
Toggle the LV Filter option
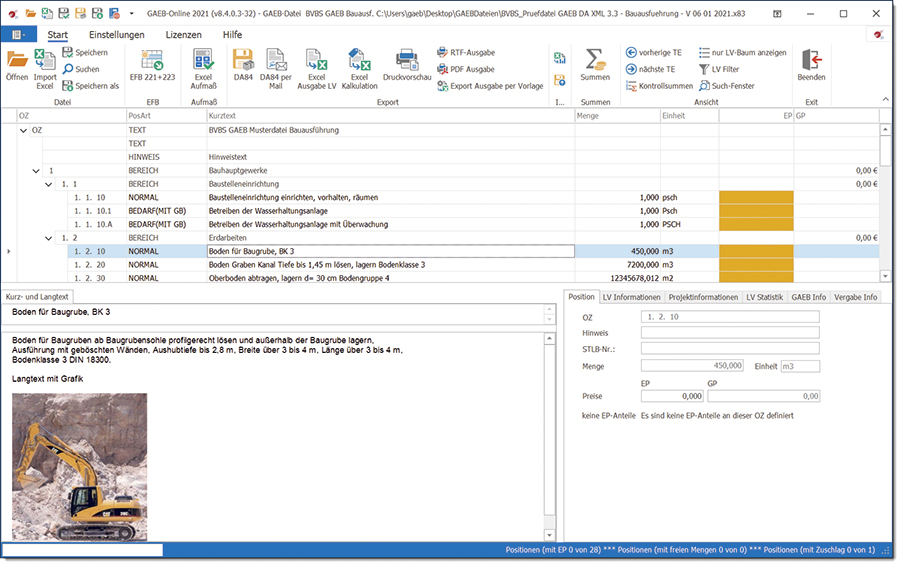[x=725, y=69]
